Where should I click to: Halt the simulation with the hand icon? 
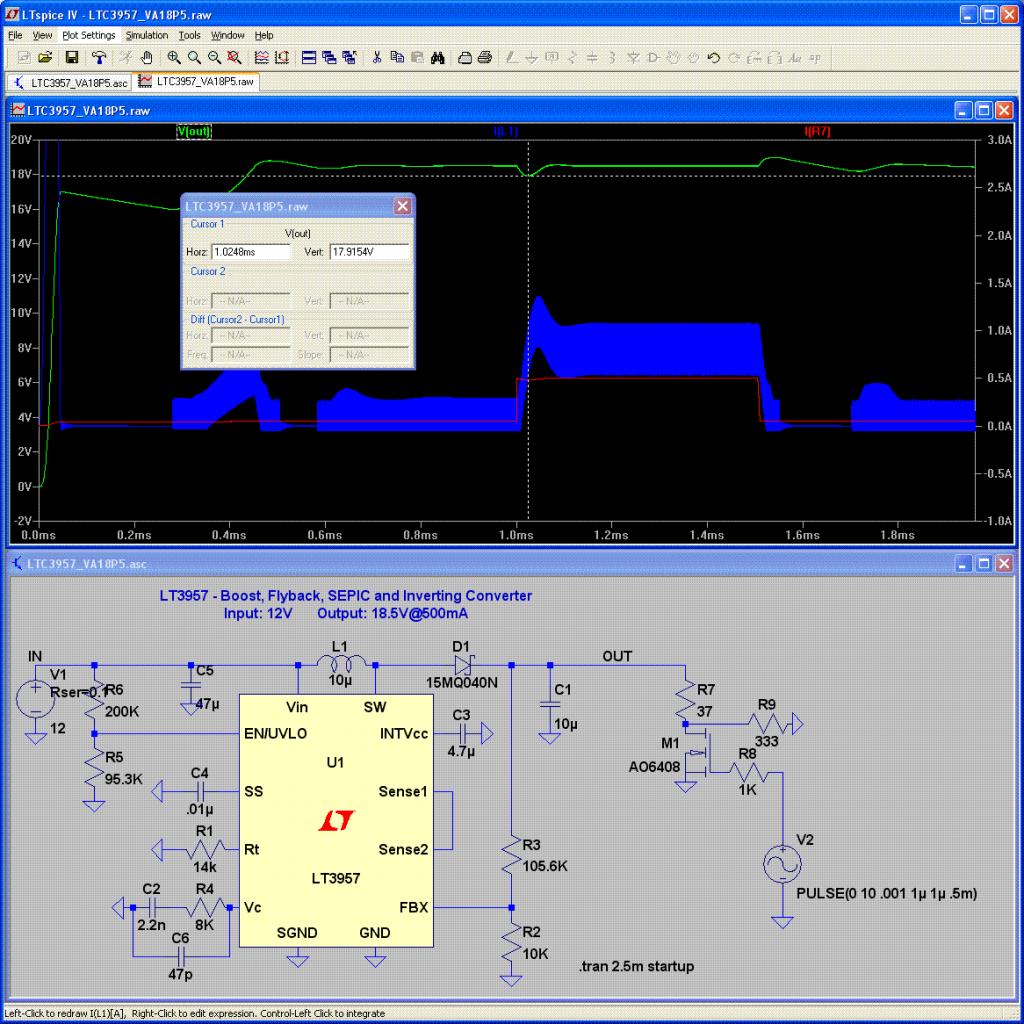(146, 57)
